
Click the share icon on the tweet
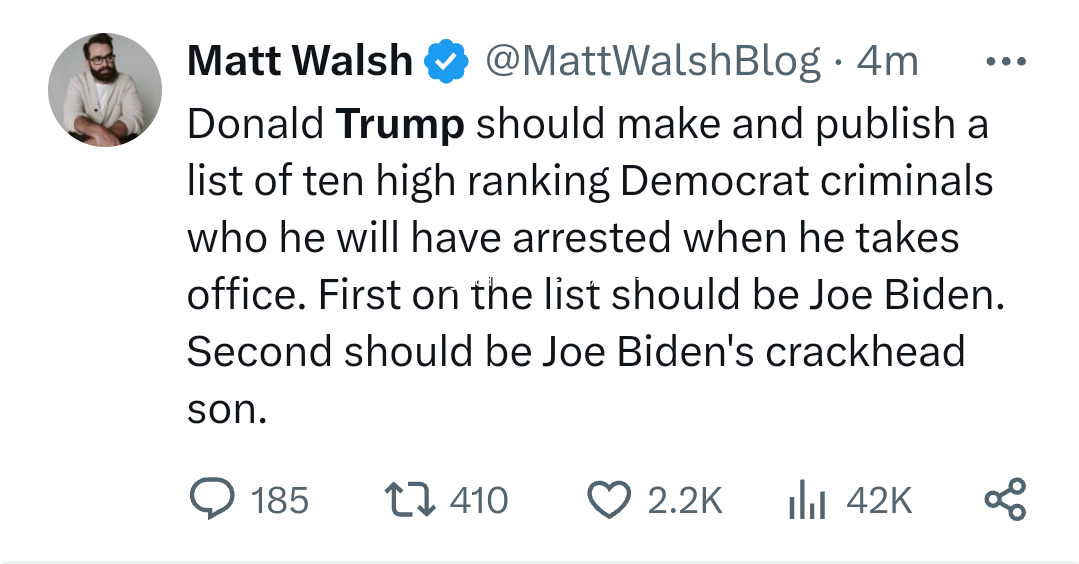pos(1005,499)
